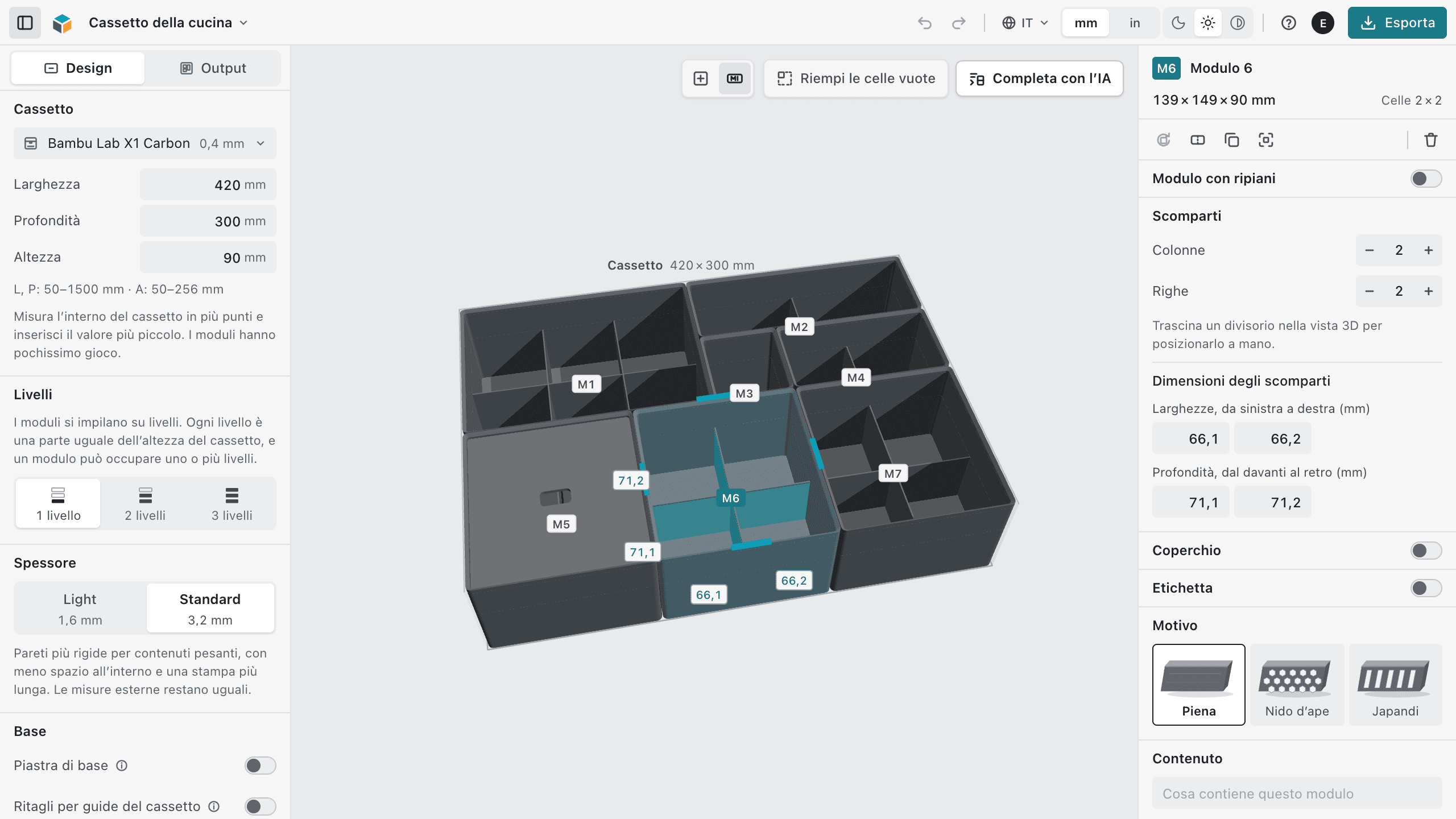
Task: Switch to light theme sun icon
Action: pos(1208,23)
